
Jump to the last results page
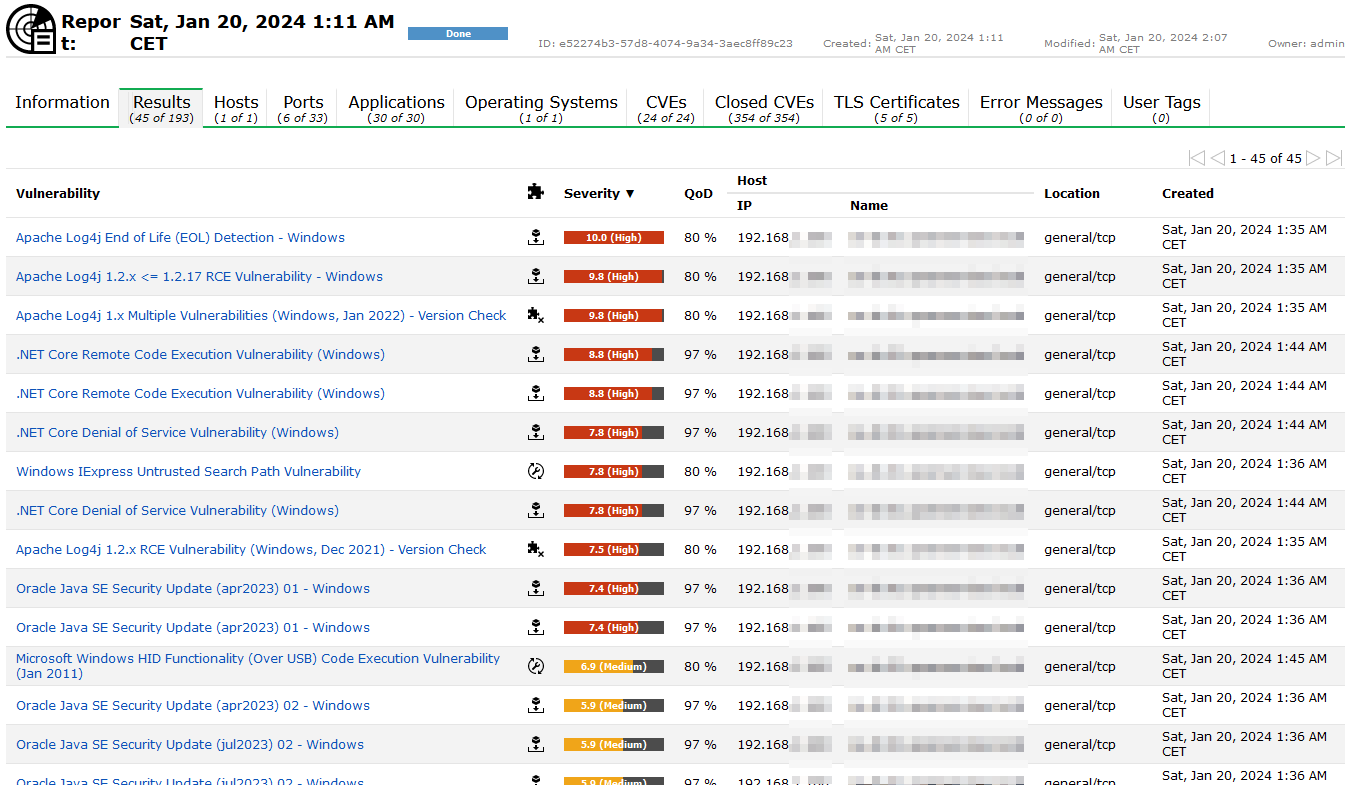pos(1333,158)
